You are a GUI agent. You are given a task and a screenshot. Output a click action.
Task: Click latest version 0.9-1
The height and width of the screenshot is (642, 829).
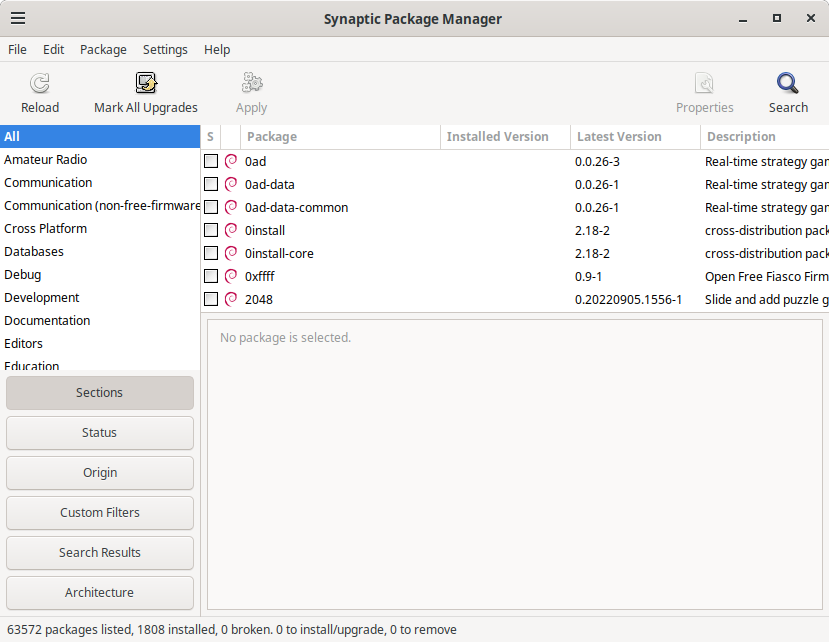click(588, 277)
